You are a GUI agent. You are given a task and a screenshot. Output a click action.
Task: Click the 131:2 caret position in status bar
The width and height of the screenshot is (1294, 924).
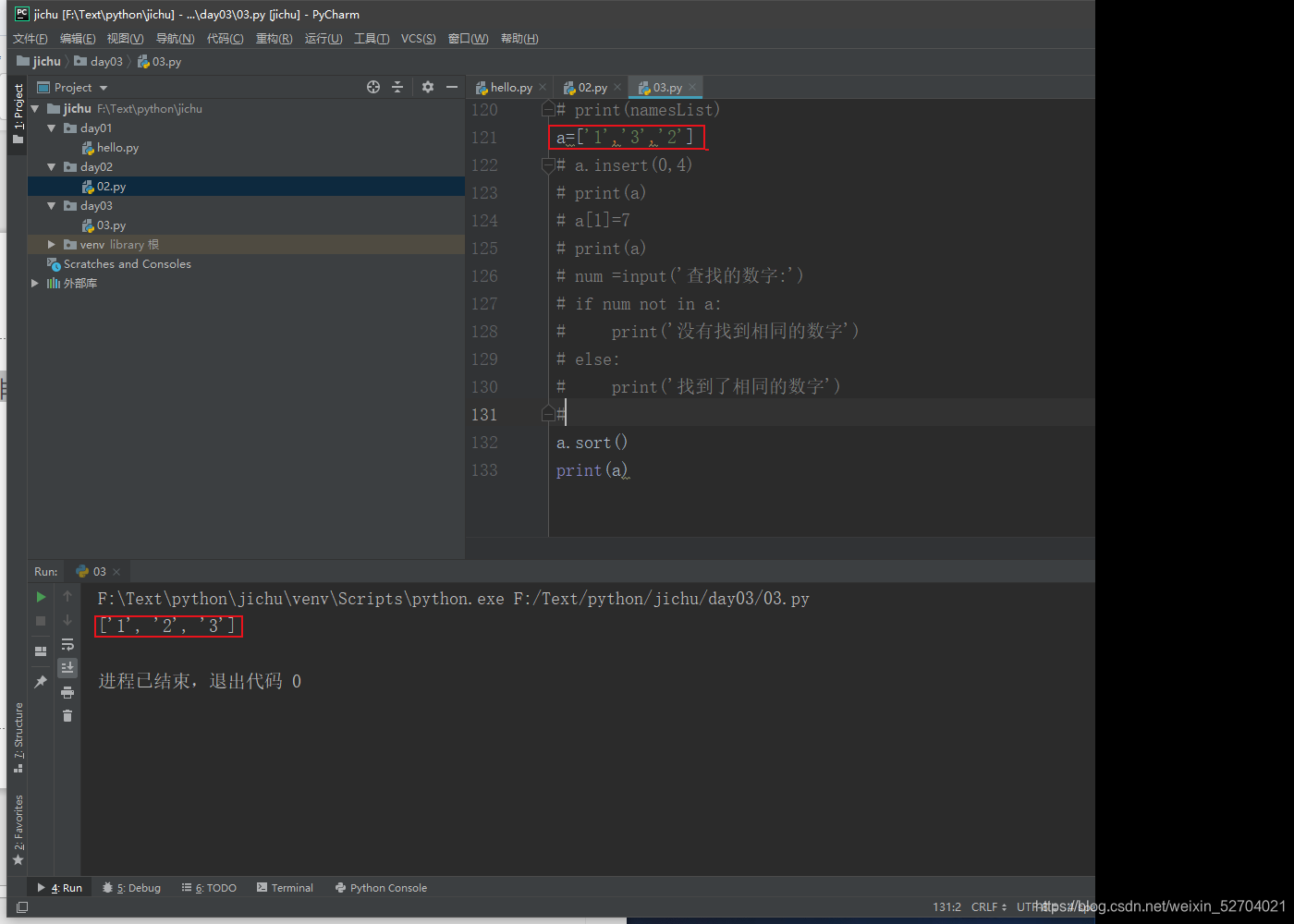pos(946,907)
